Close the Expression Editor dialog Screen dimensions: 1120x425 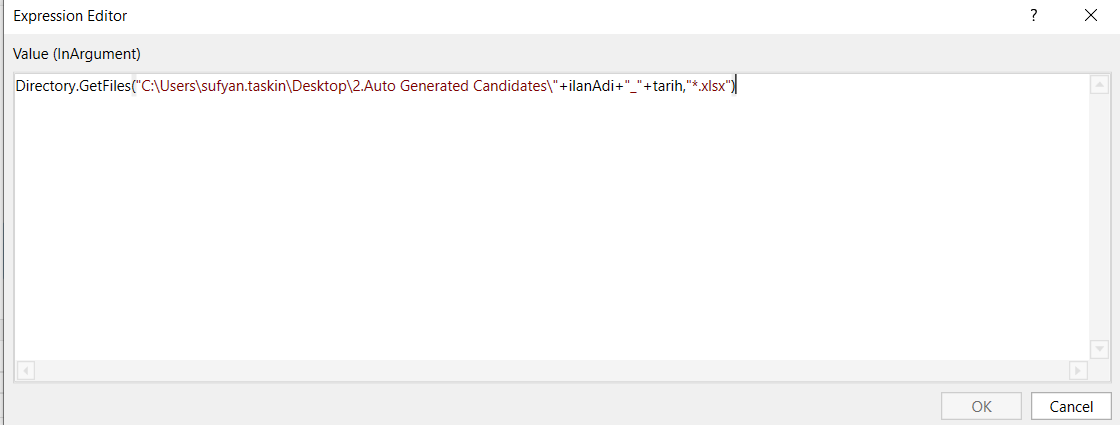pos(1090,16)
